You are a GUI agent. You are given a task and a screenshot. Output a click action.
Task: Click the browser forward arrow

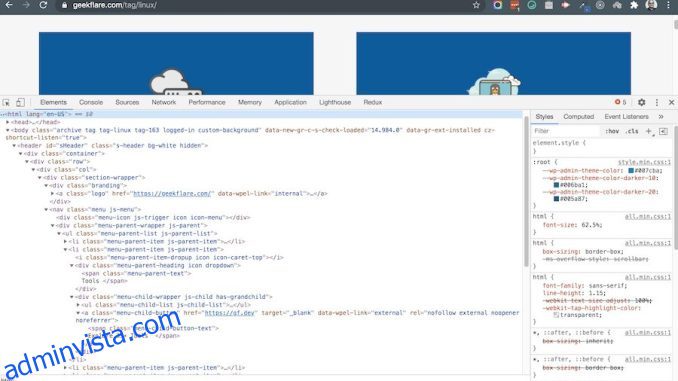(x=26, y=5)
